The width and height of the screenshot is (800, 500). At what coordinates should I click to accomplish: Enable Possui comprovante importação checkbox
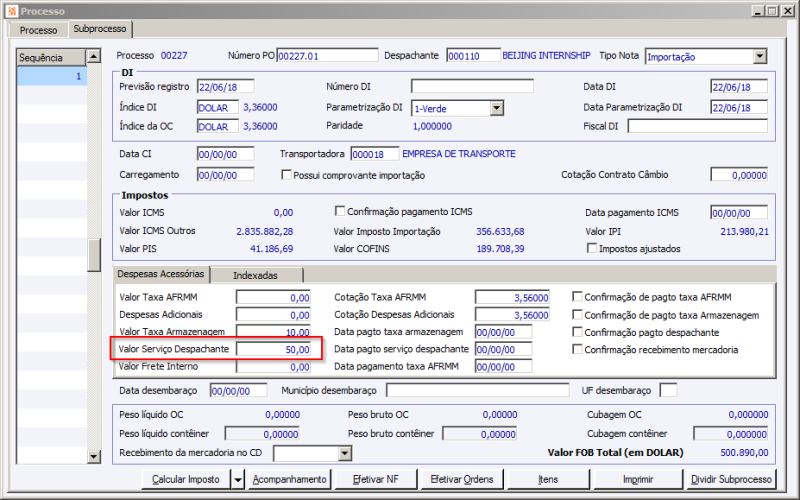[287, 175]
